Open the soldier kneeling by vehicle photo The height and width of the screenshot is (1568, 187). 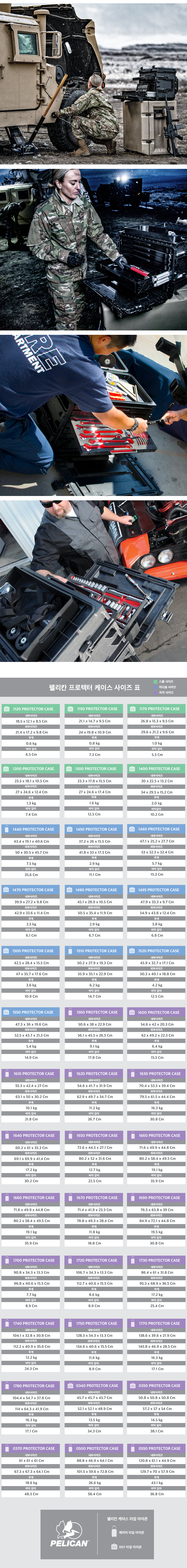[x=93, y=82]
